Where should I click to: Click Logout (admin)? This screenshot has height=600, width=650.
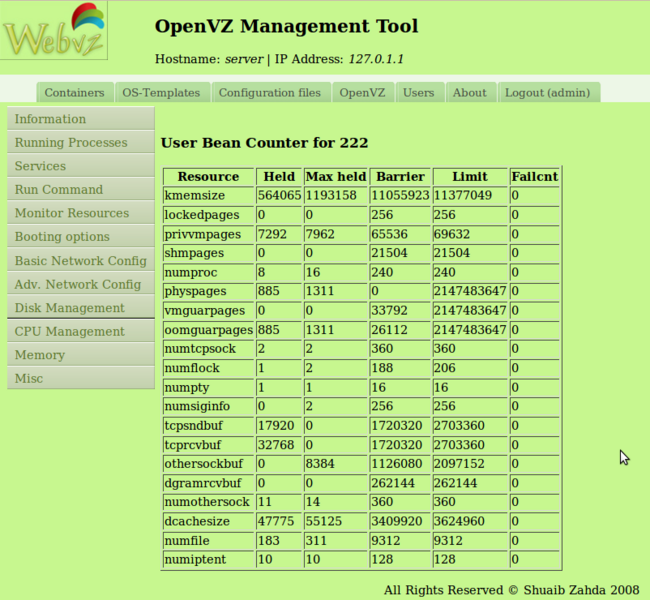tap(548, 92)
